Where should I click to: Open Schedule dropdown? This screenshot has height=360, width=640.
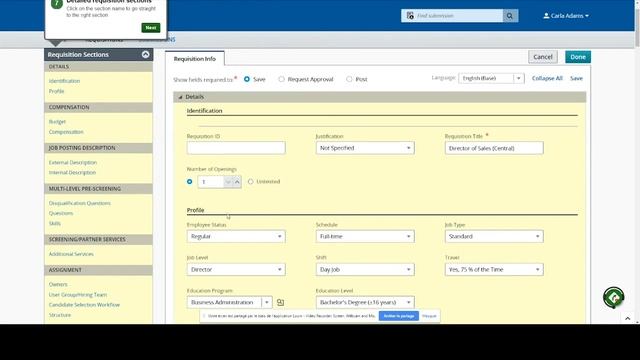365,236
